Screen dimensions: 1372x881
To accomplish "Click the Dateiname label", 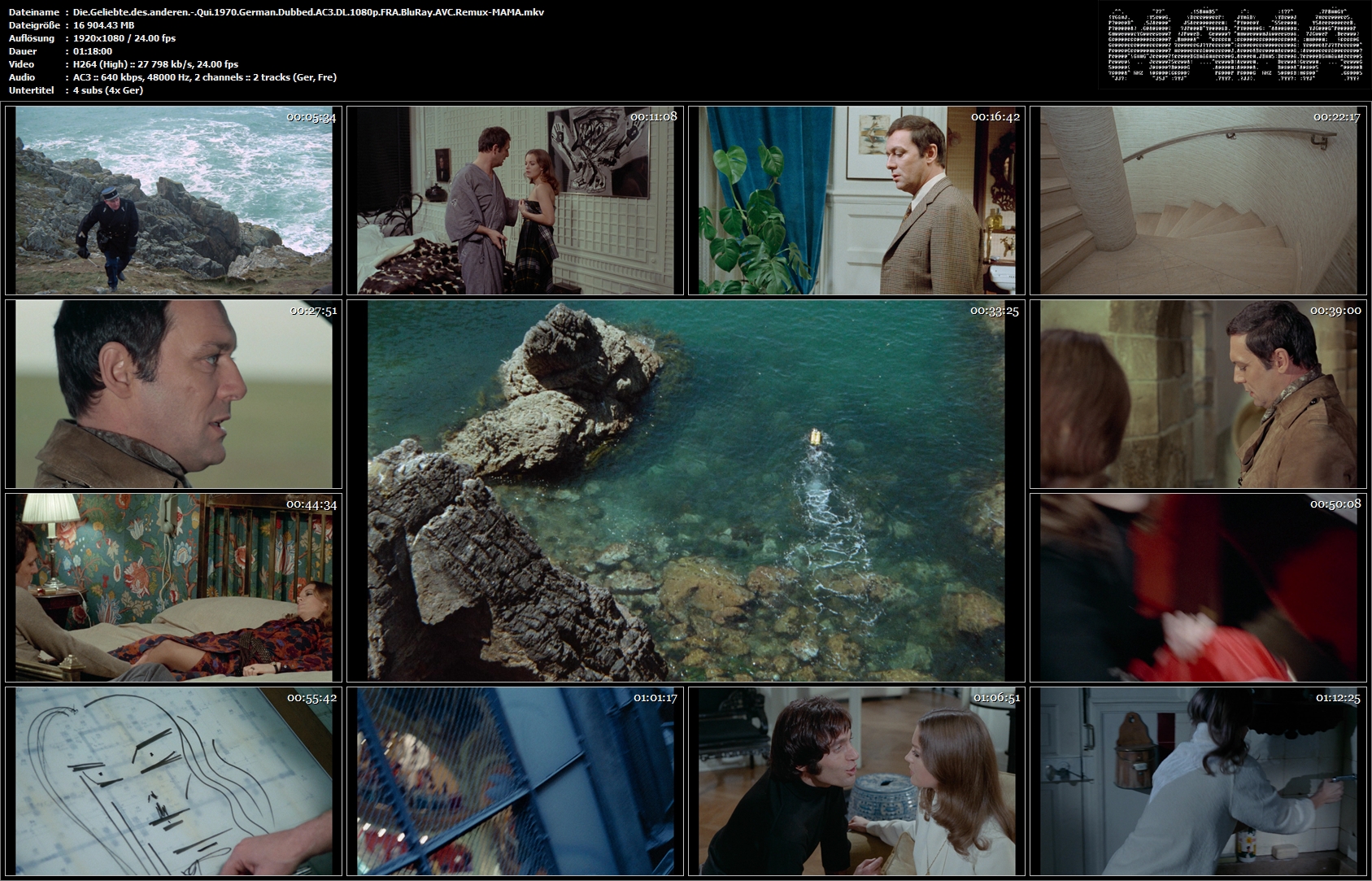I will [33, 12].
